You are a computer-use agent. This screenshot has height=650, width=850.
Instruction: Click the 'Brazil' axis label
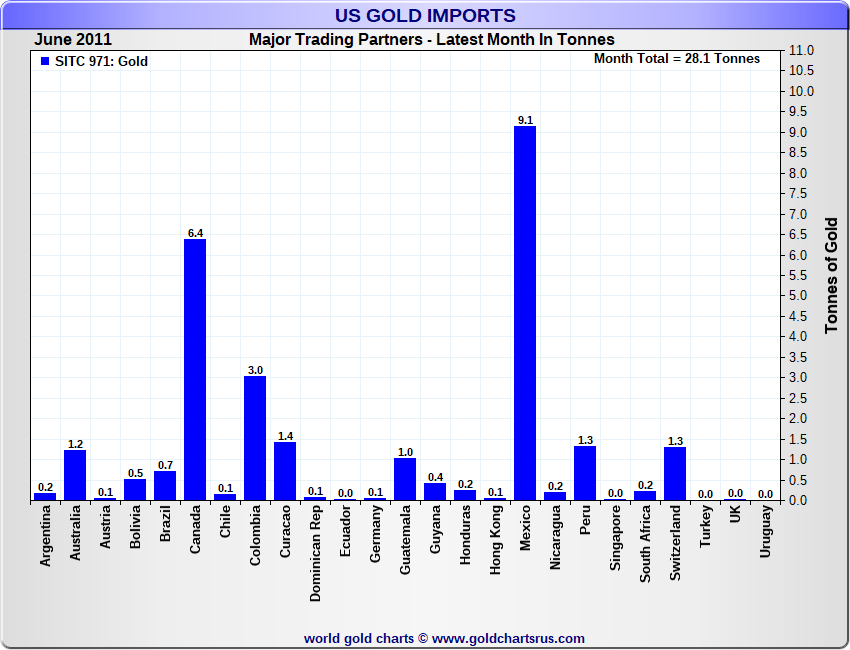165,524
